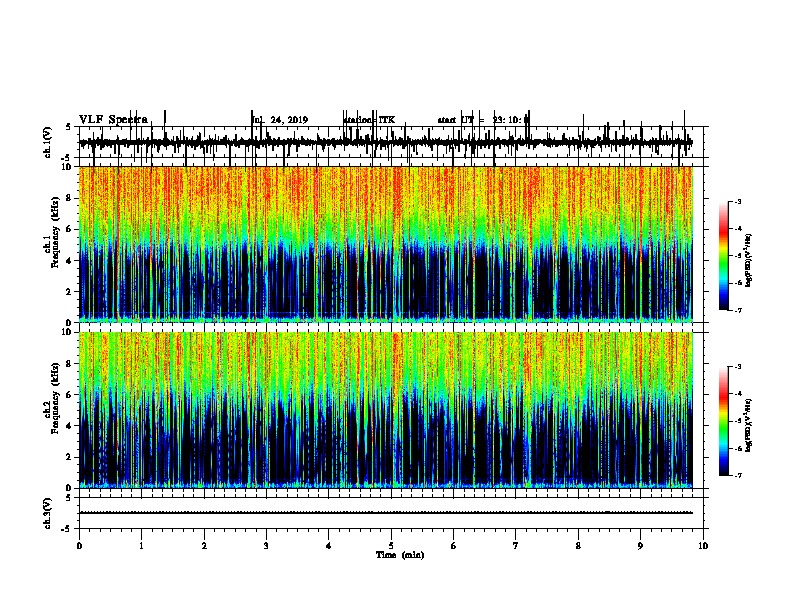Click the "VLF Spectra" plot title
792x612 pixels.
coord(113,120)
